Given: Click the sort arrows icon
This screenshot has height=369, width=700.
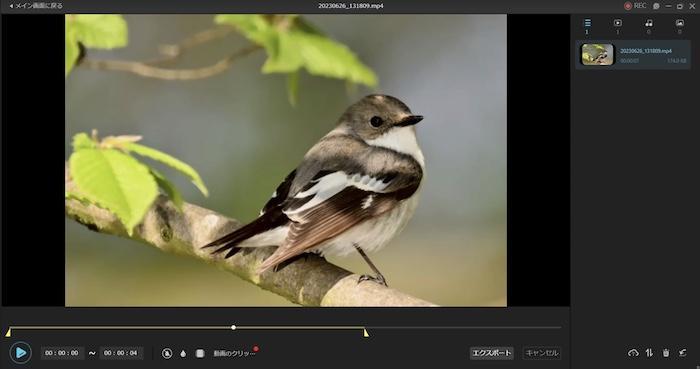Looking at the screenshot, I should tap(649, 353).
